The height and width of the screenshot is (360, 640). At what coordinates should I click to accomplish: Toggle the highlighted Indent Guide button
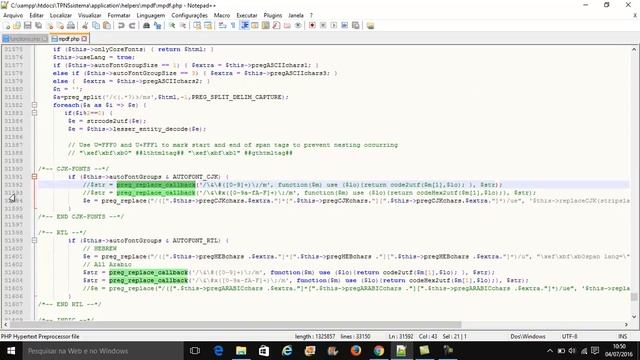(244, 26)
